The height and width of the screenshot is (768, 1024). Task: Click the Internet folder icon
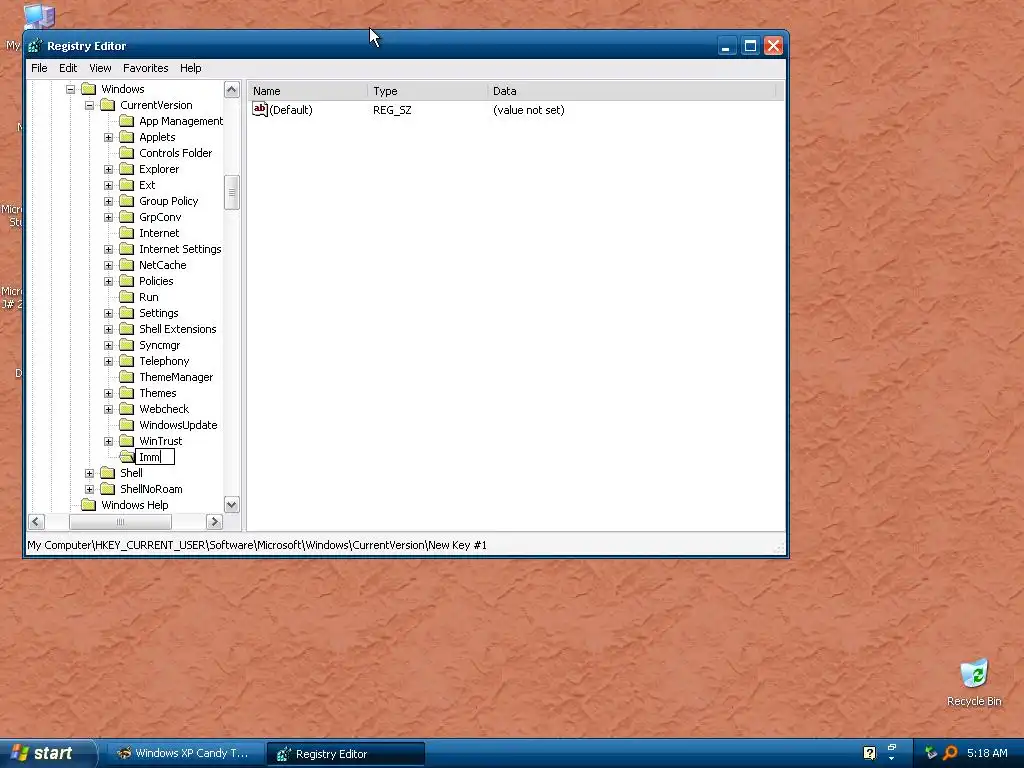click(x=127, y=233)
